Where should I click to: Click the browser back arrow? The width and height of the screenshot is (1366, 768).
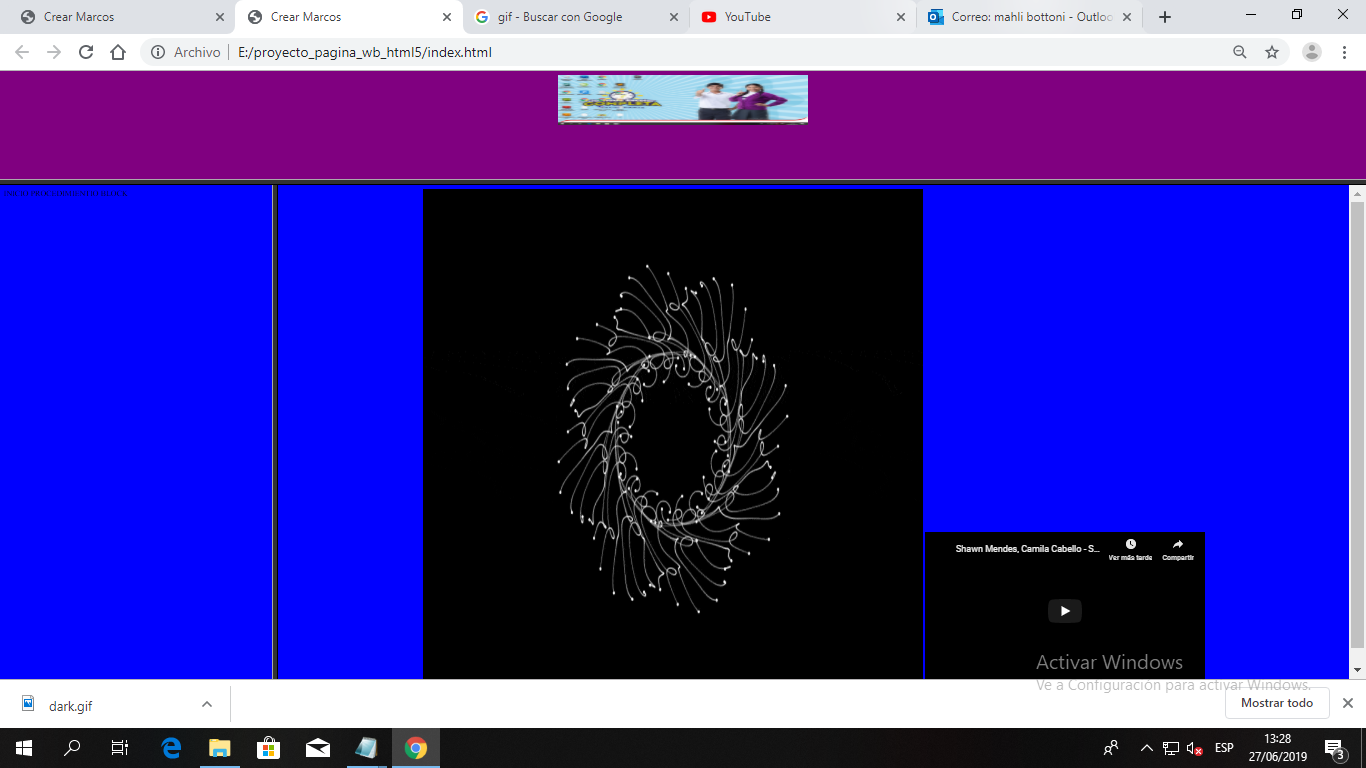click(22, 52)
